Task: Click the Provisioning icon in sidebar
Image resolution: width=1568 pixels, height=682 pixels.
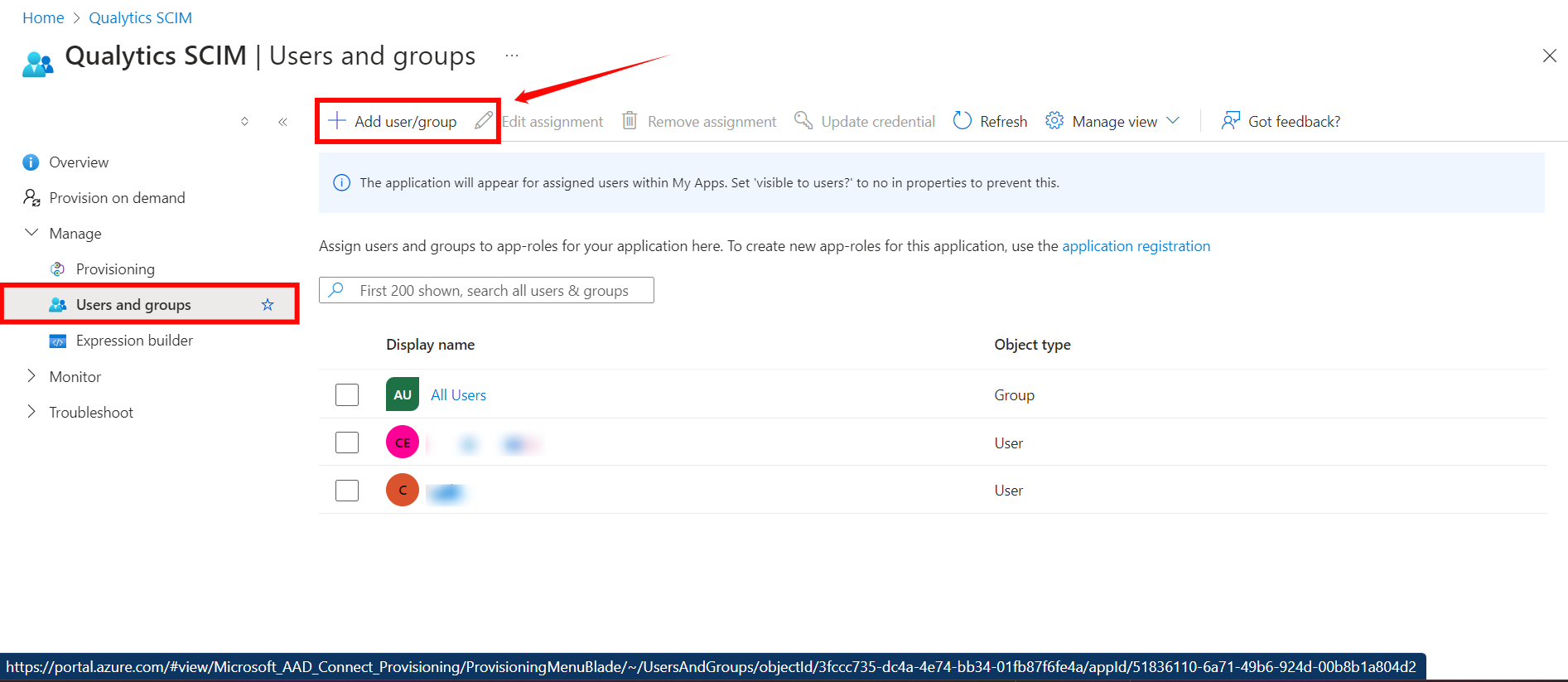Action: [x=58, y=268]
